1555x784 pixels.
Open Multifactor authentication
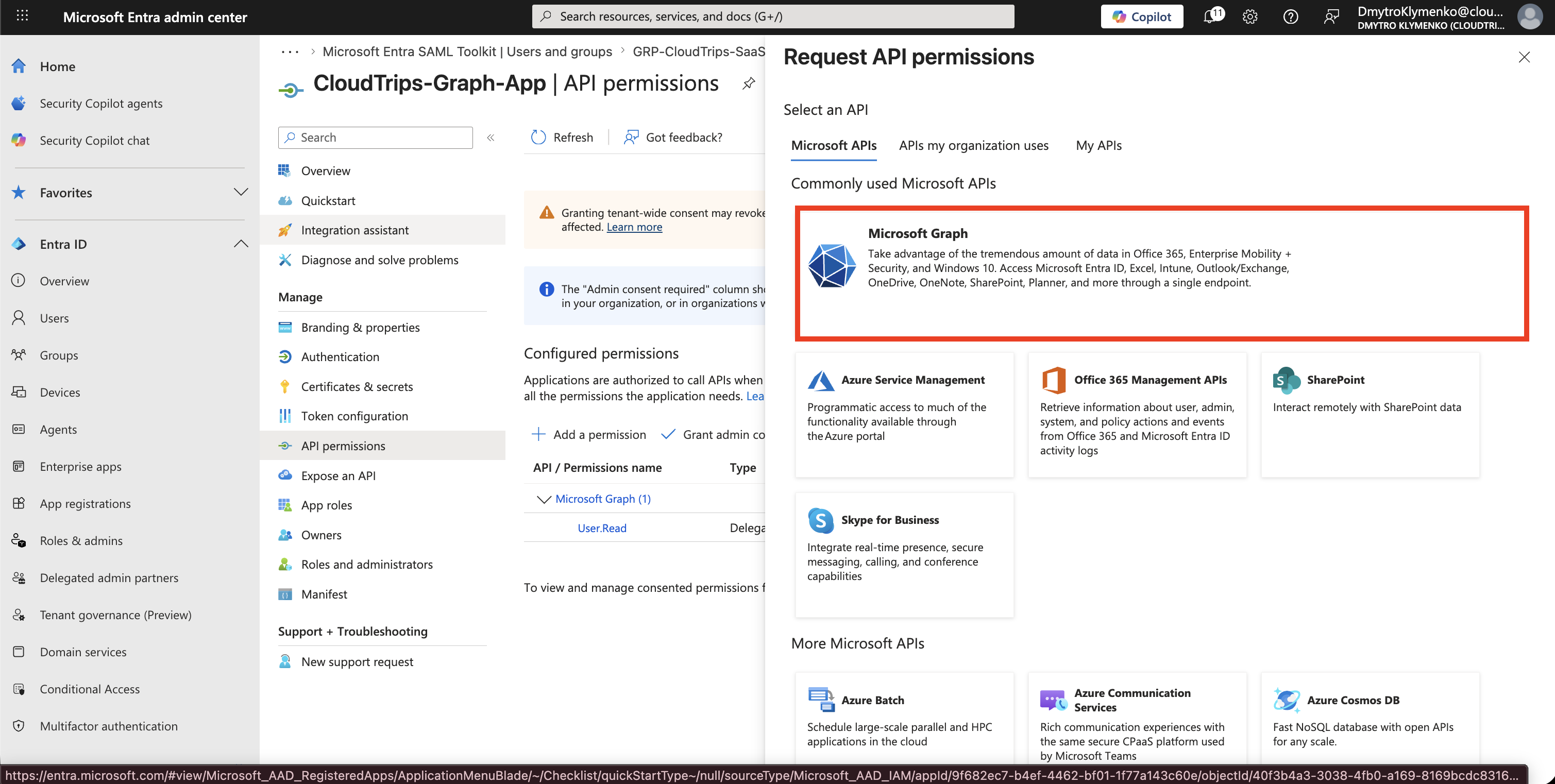[109, 726]
